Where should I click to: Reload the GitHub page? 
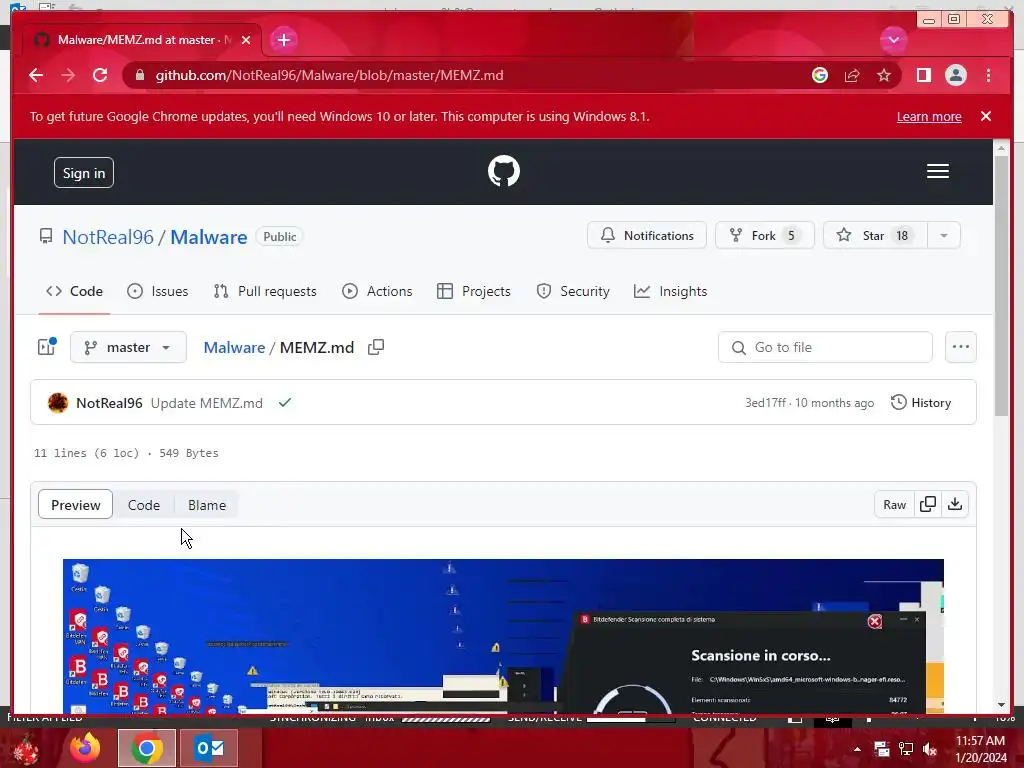pyautogui.click(x=100, y=75)
